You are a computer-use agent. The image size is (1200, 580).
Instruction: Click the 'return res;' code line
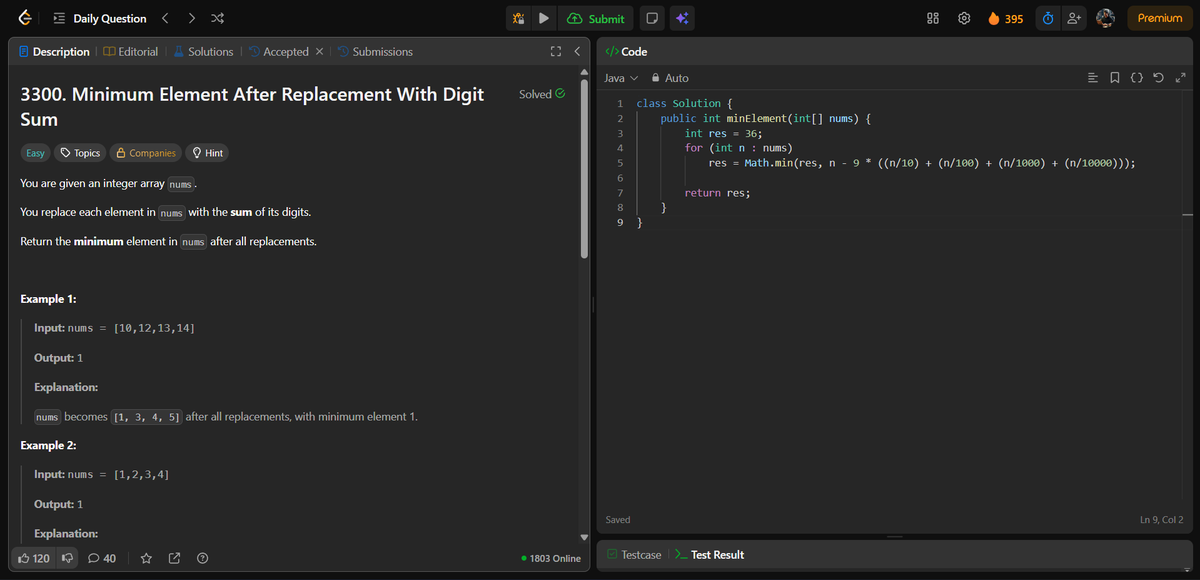(x=717, y=193)
